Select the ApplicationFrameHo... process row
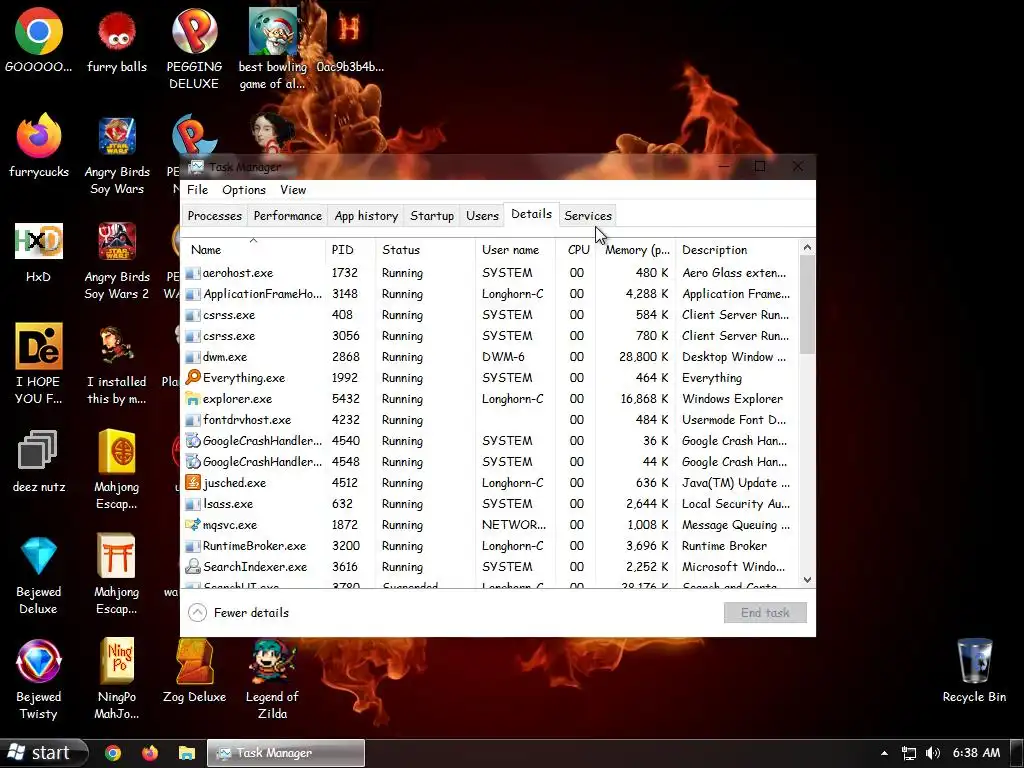The width and height of the screenshot is (1024, 768). (490, 294)
